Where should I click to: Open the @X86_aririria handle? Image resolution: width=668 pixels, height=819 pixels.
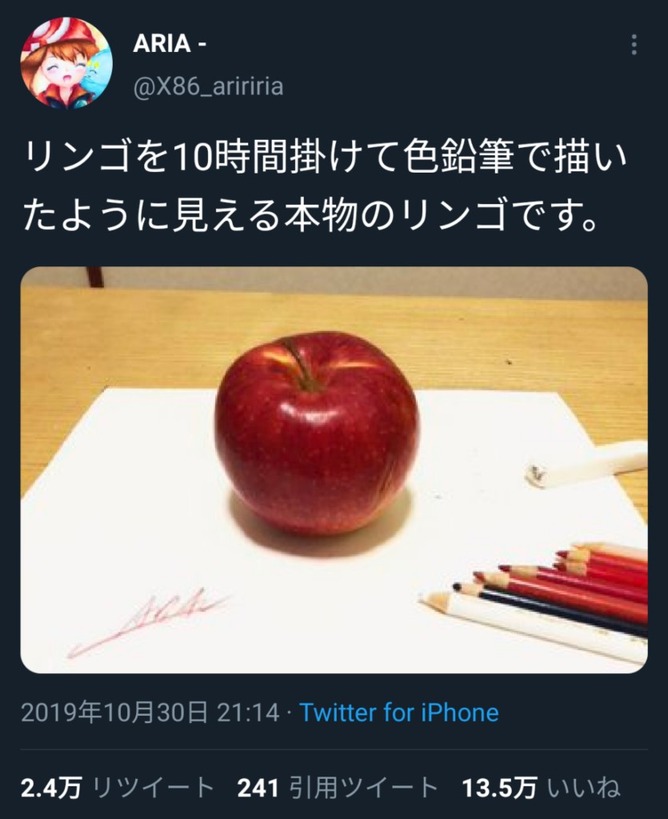208,86
